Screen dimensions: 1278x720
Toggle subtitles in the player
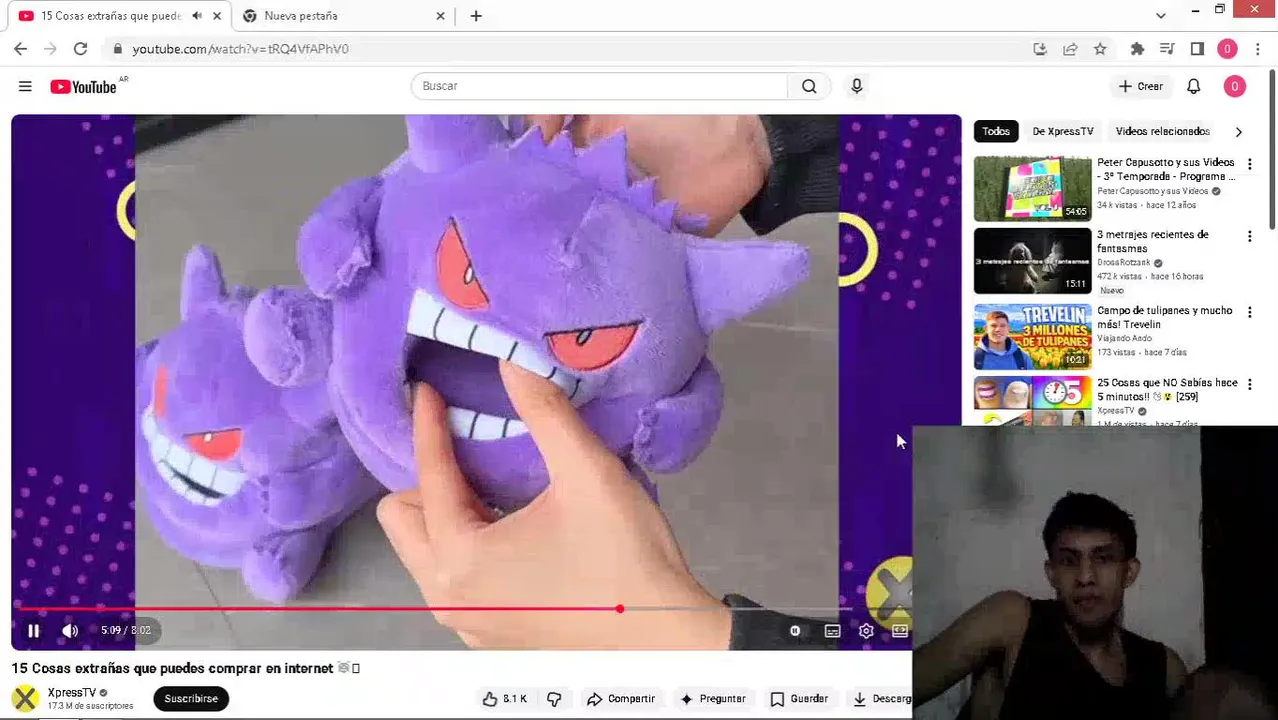(832, 631)
